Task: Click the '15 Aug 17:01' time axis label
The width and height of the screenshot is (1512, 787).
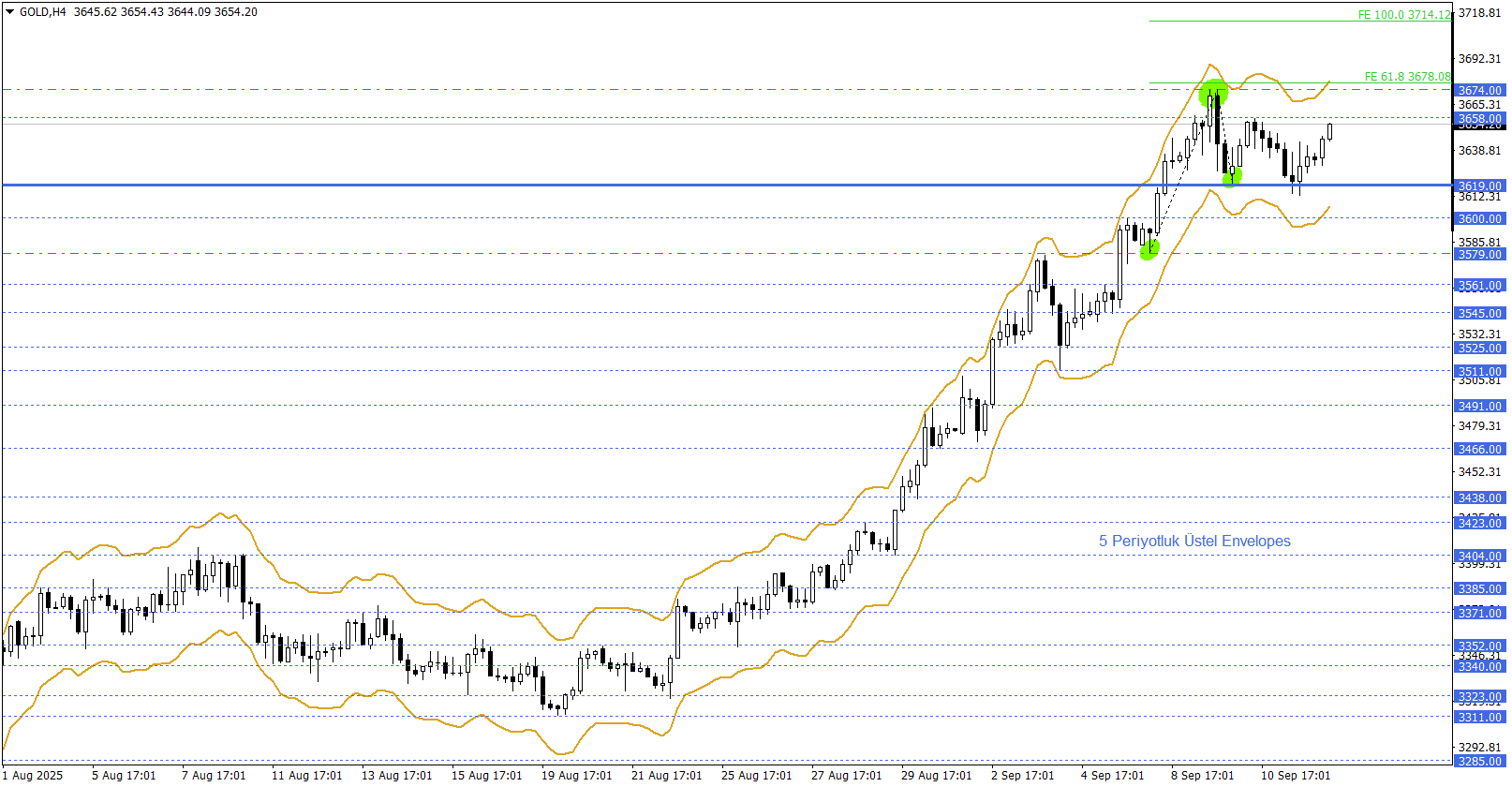Action: click(487, 776)
